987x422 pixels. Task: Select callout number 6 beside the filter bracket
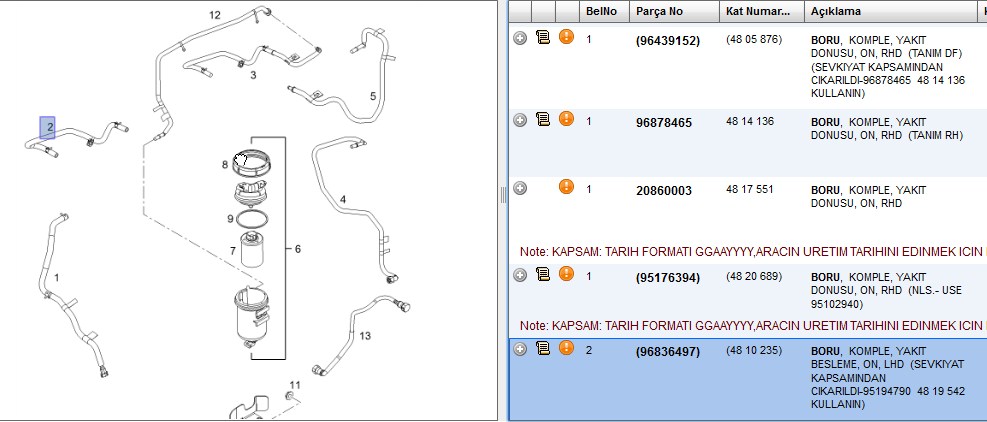click(x=297, y=249)
